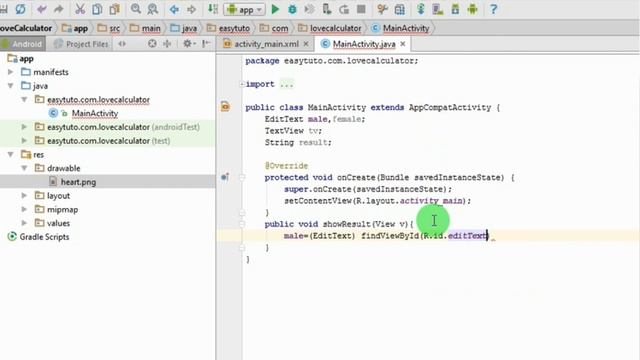Click the gutter class icon beside MainActivity declaration
Image resolution: width=640 pixels, height=360 pixels.
pyautogui.click(x=225, y=107)
